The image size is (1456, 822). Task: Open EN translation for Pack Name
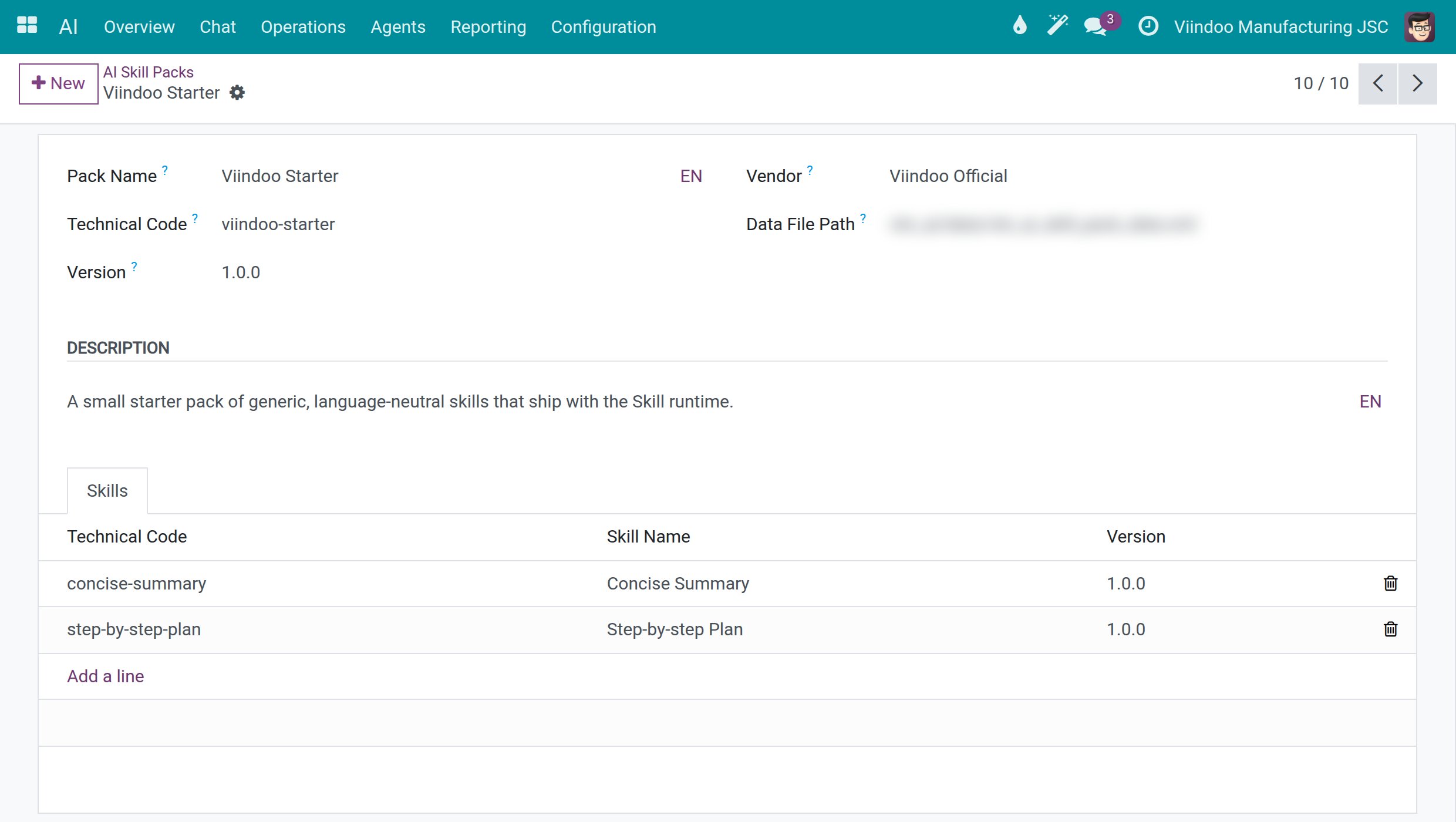click(x=691, y=176)
